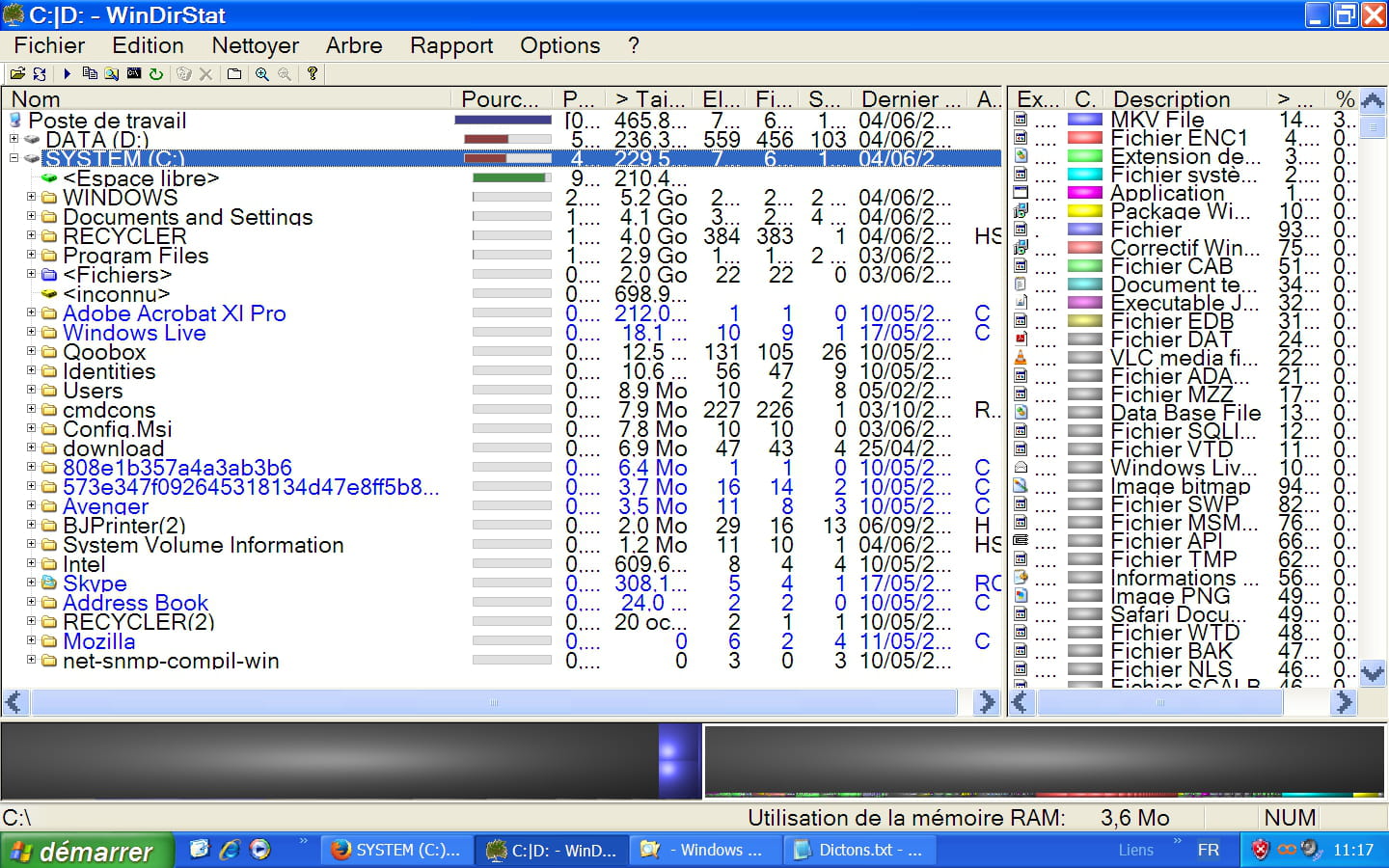This screenshot has height=868, width=1389.
Task: Click the DATA (D:) drive icon
Action: [x=33, y=140]
